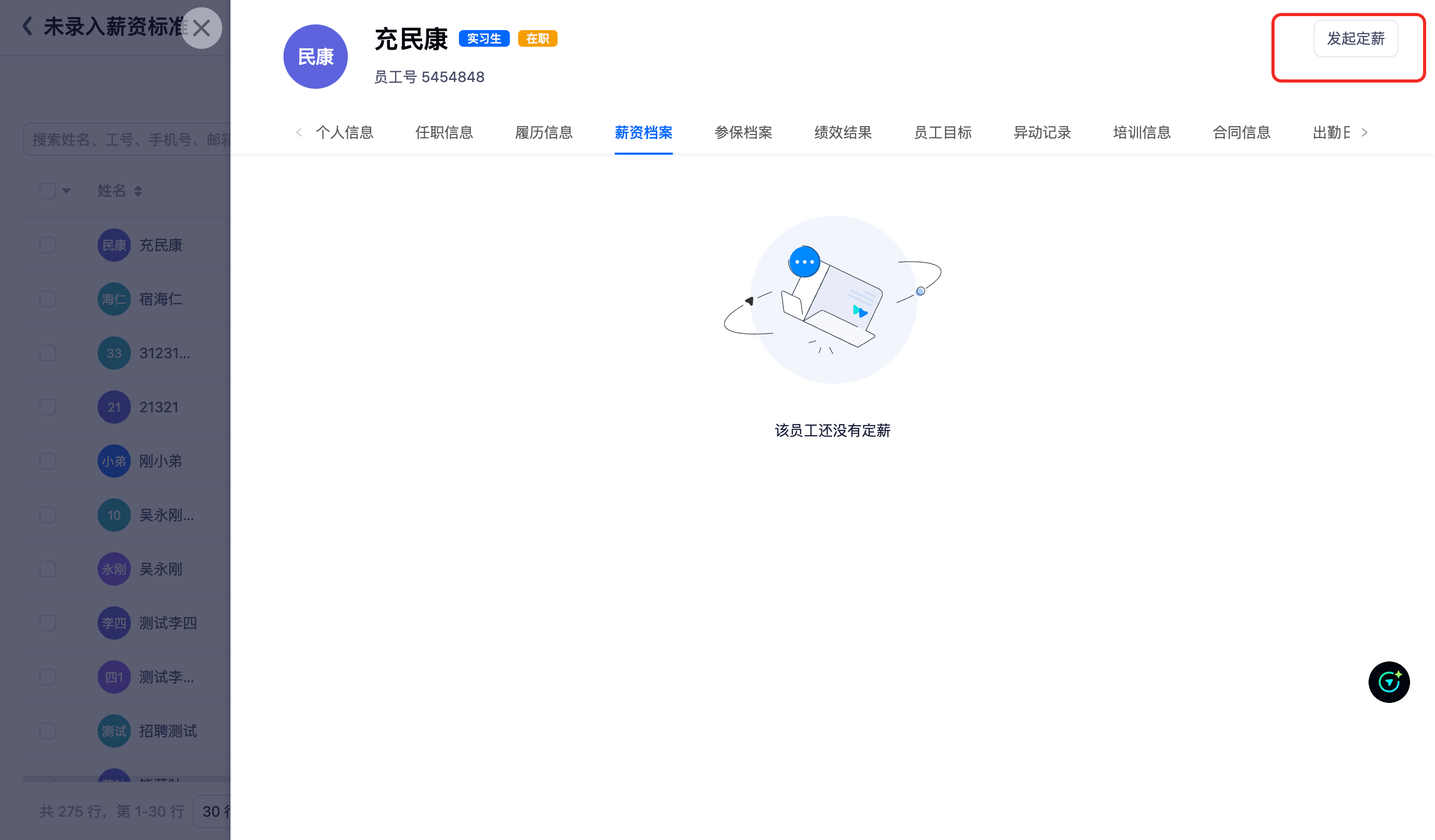Expand the select-all dropdown caret

[x=66, y=191]
